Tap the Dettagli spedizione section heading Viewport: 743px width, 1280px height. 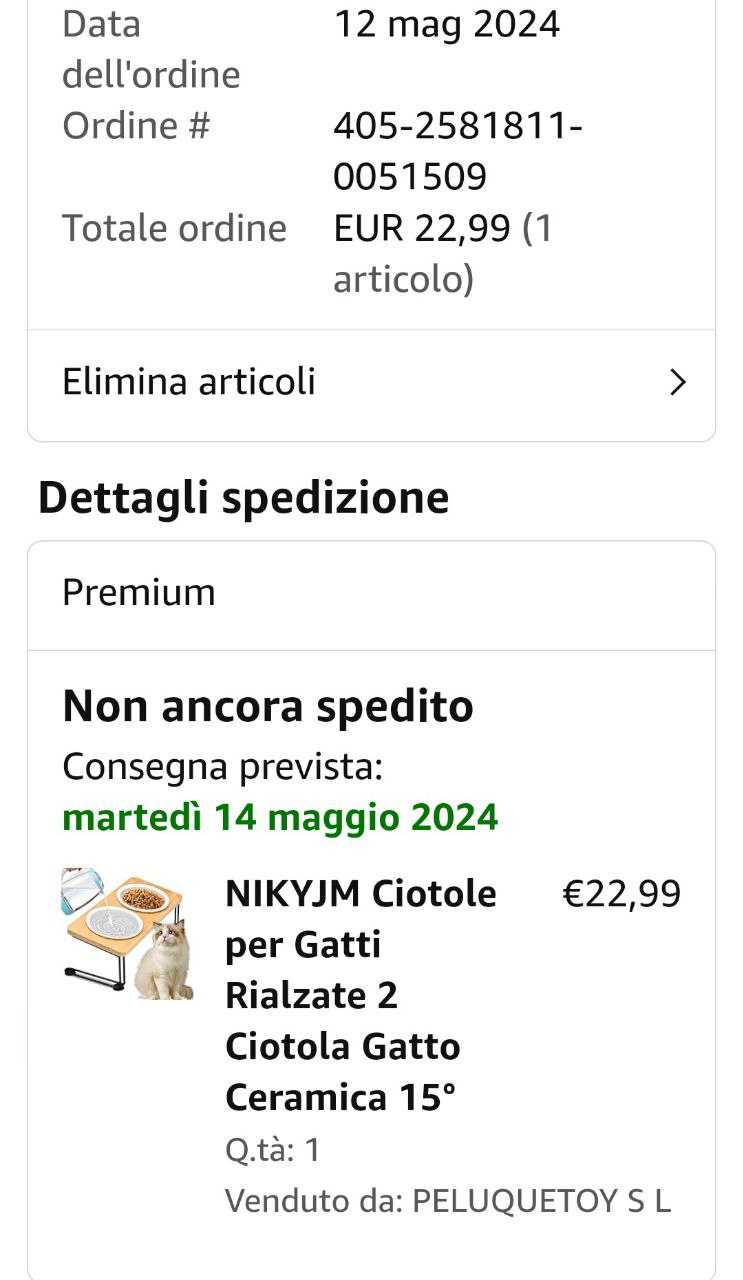(244, 498)
